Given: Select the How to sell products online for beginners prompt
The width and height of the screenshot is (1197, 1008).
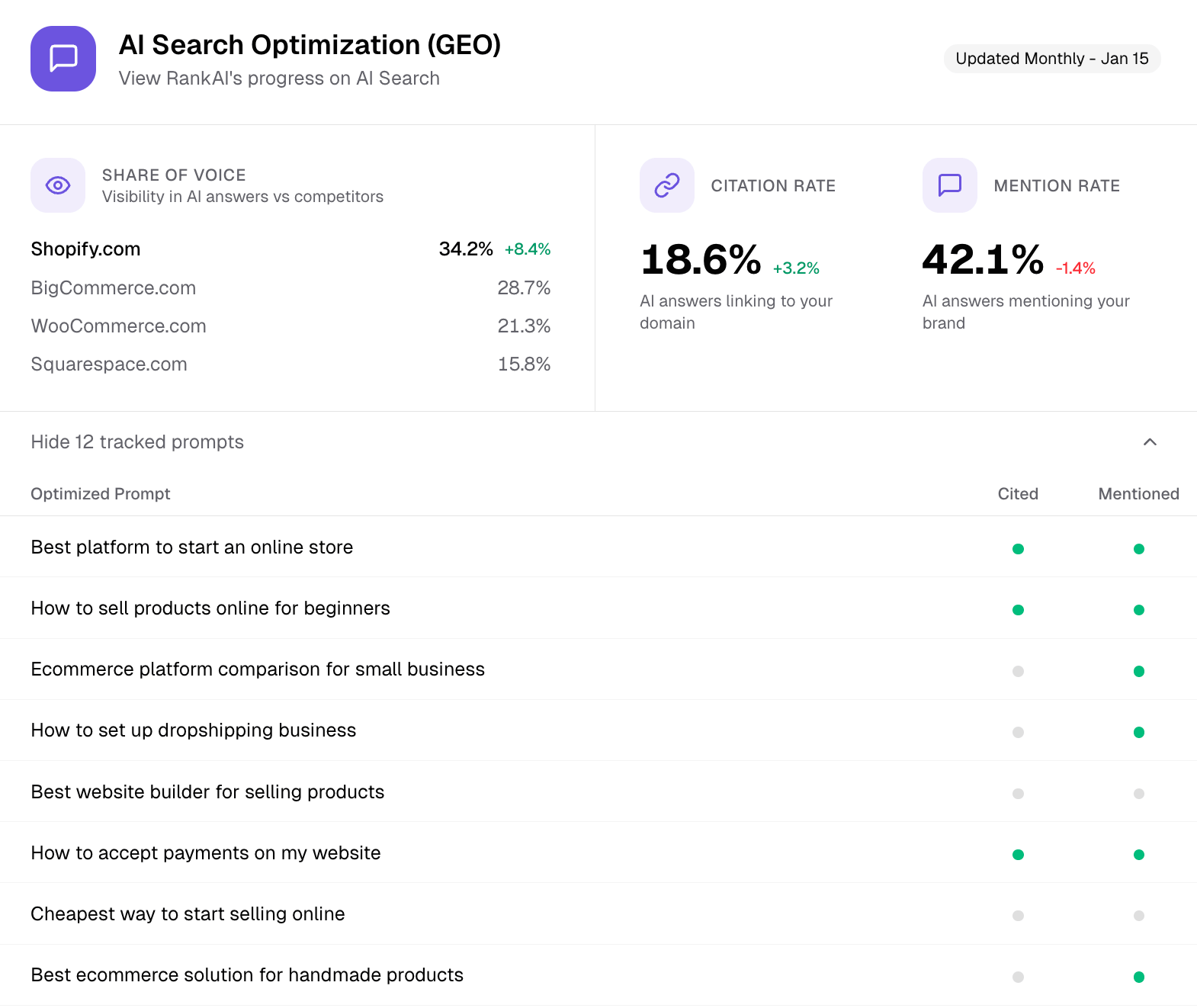Looking at the screenshot, I should coord(210,608).
